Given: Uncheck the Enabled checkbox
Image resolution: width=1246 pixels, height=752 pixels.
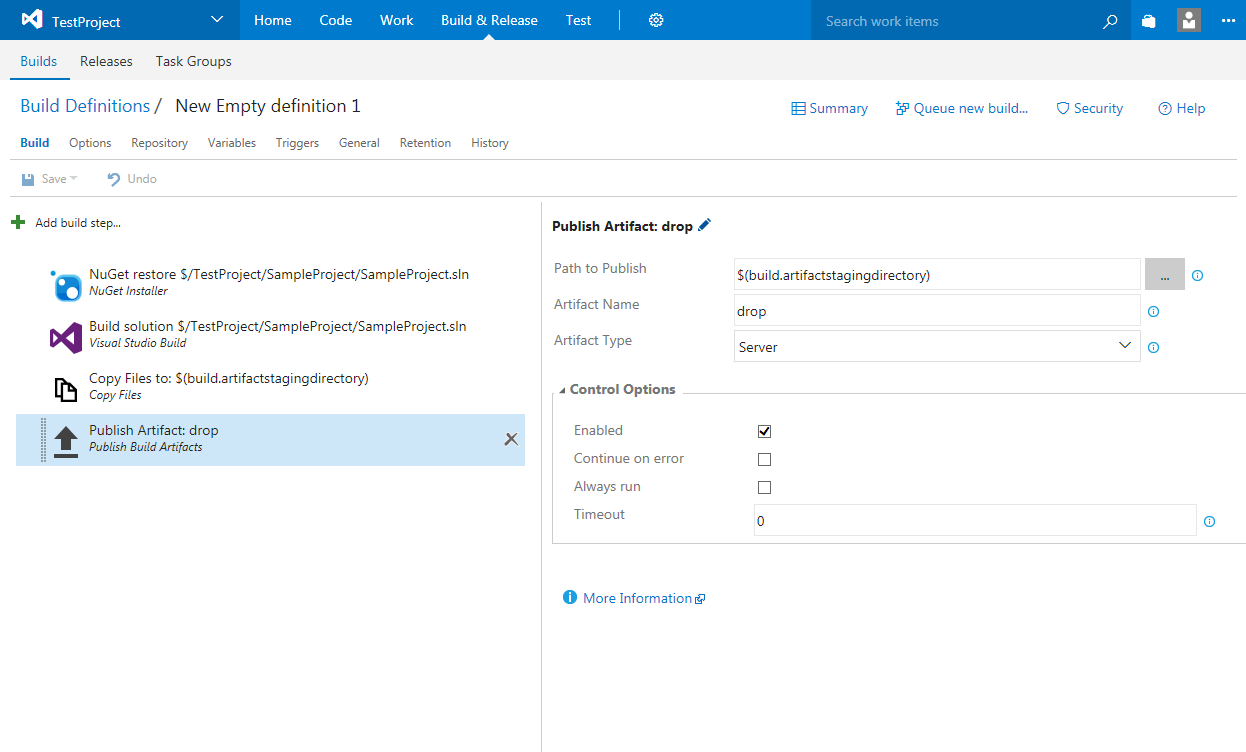Looking at the screenshot, I should [764, 432].
